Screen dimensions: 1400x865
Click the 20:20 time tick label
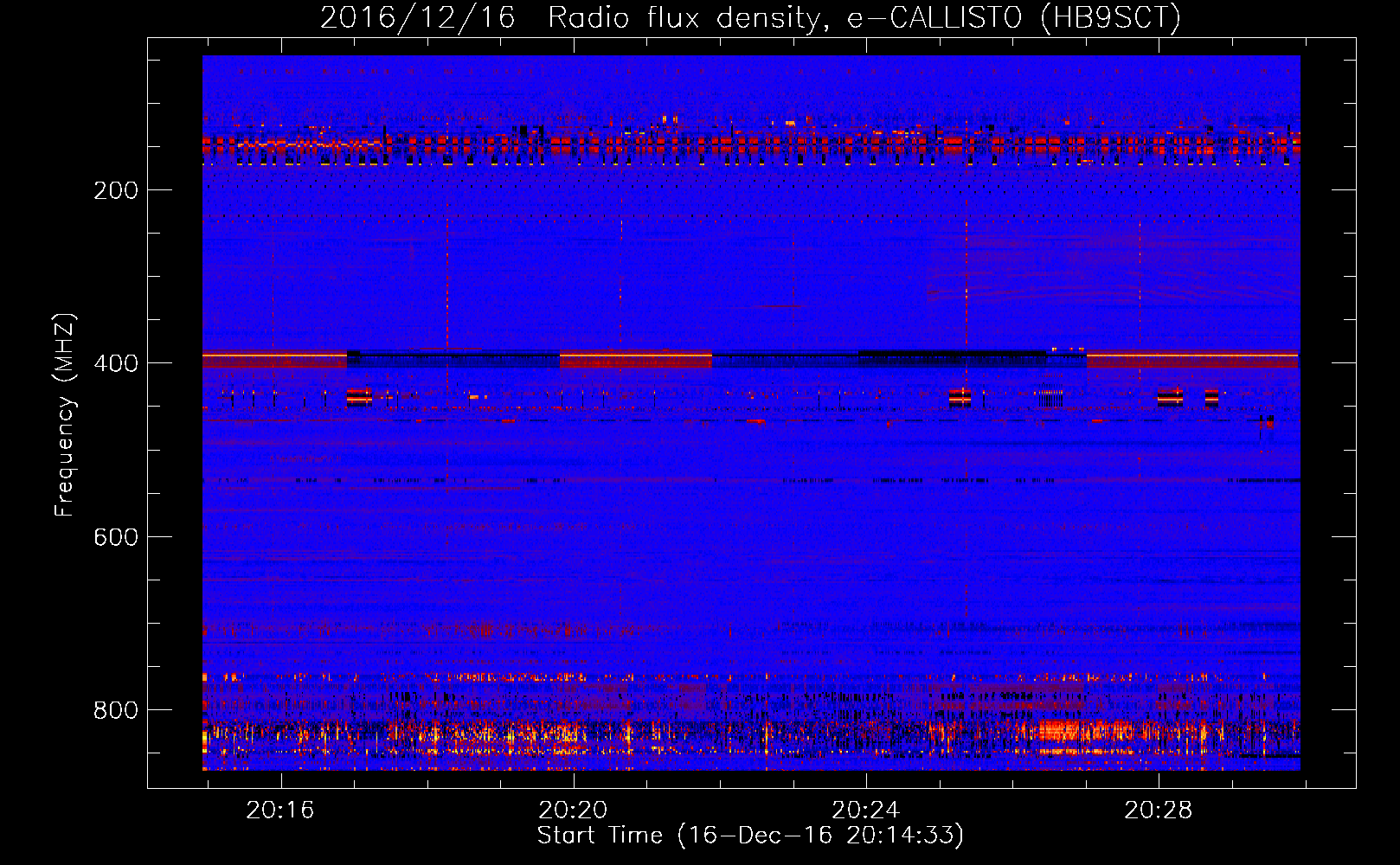573,811
